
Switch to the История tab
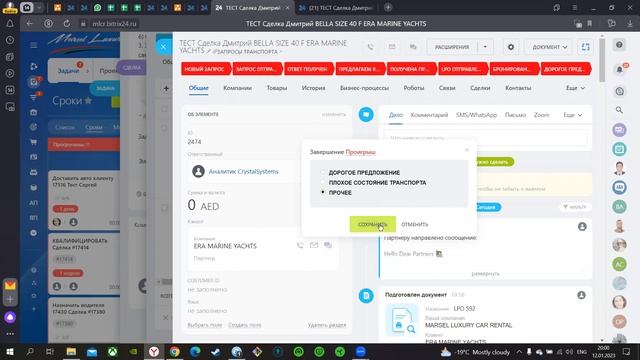pos(313,88)
